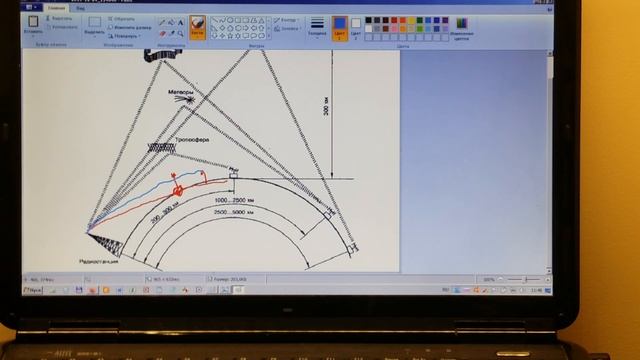Screen dimensions: 640x360
Task: Click the zoom out minus button
Action: pyautogui.click(x=501, y=280)
